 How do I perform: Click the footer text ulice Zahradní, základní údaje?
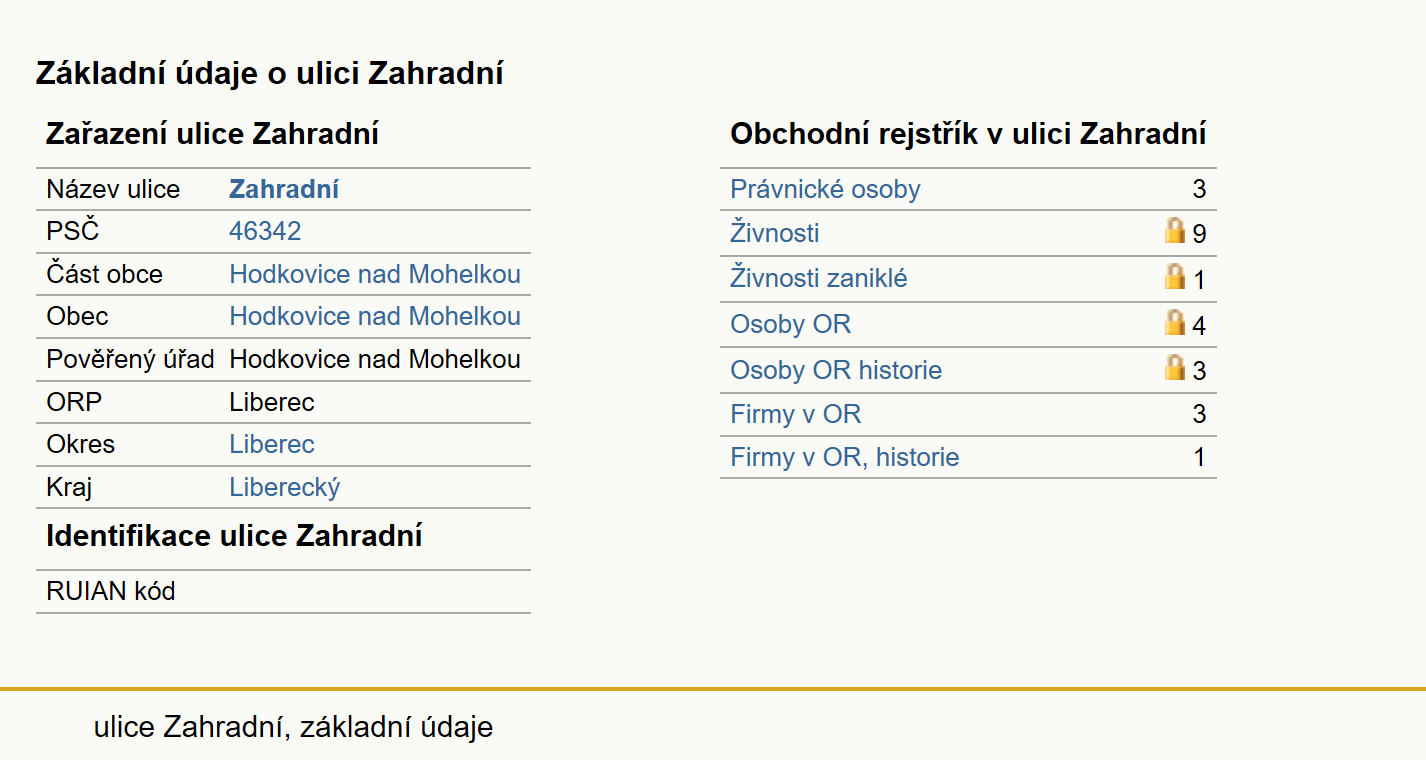point(293,726)
